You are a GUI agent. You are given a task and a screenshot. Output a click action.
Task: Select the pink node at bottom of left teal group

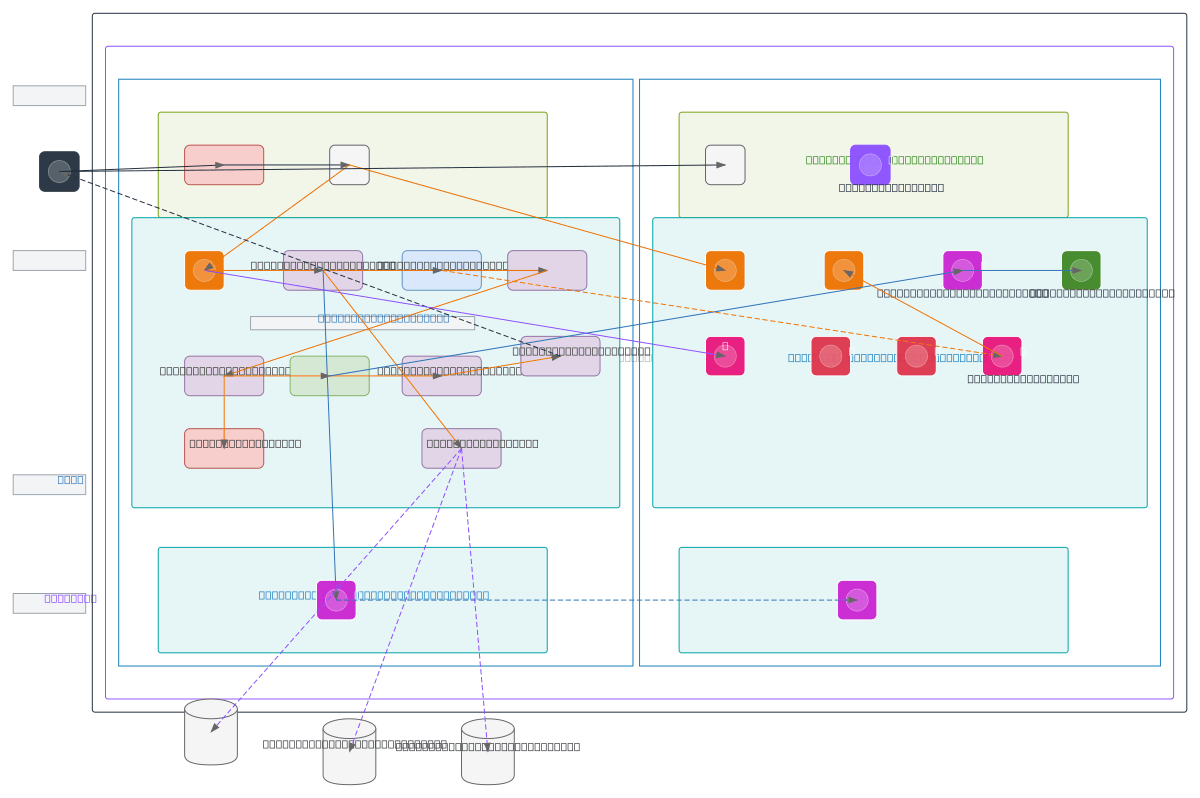[x=224, y=448]
